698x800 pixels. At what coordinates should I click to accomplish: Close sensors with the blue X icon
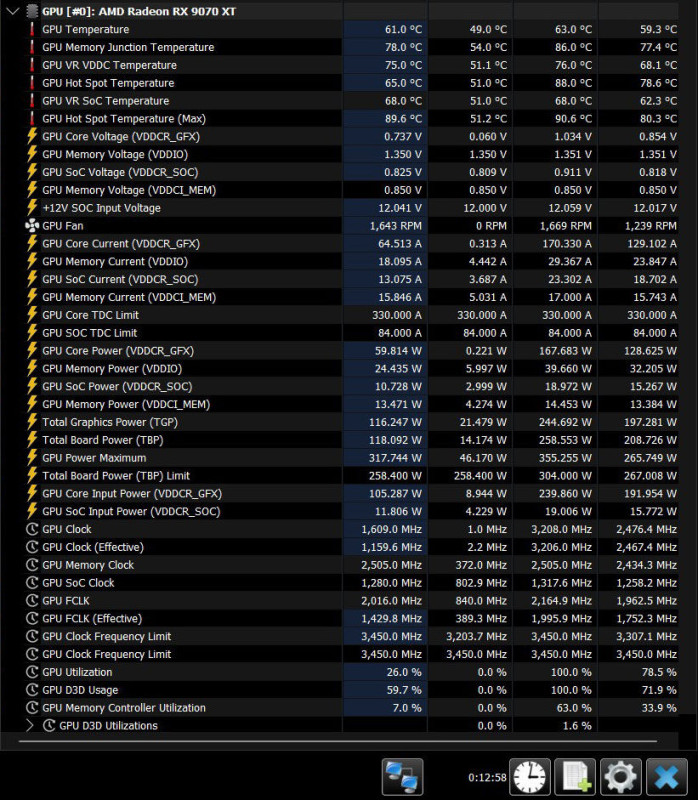(666, 777)
